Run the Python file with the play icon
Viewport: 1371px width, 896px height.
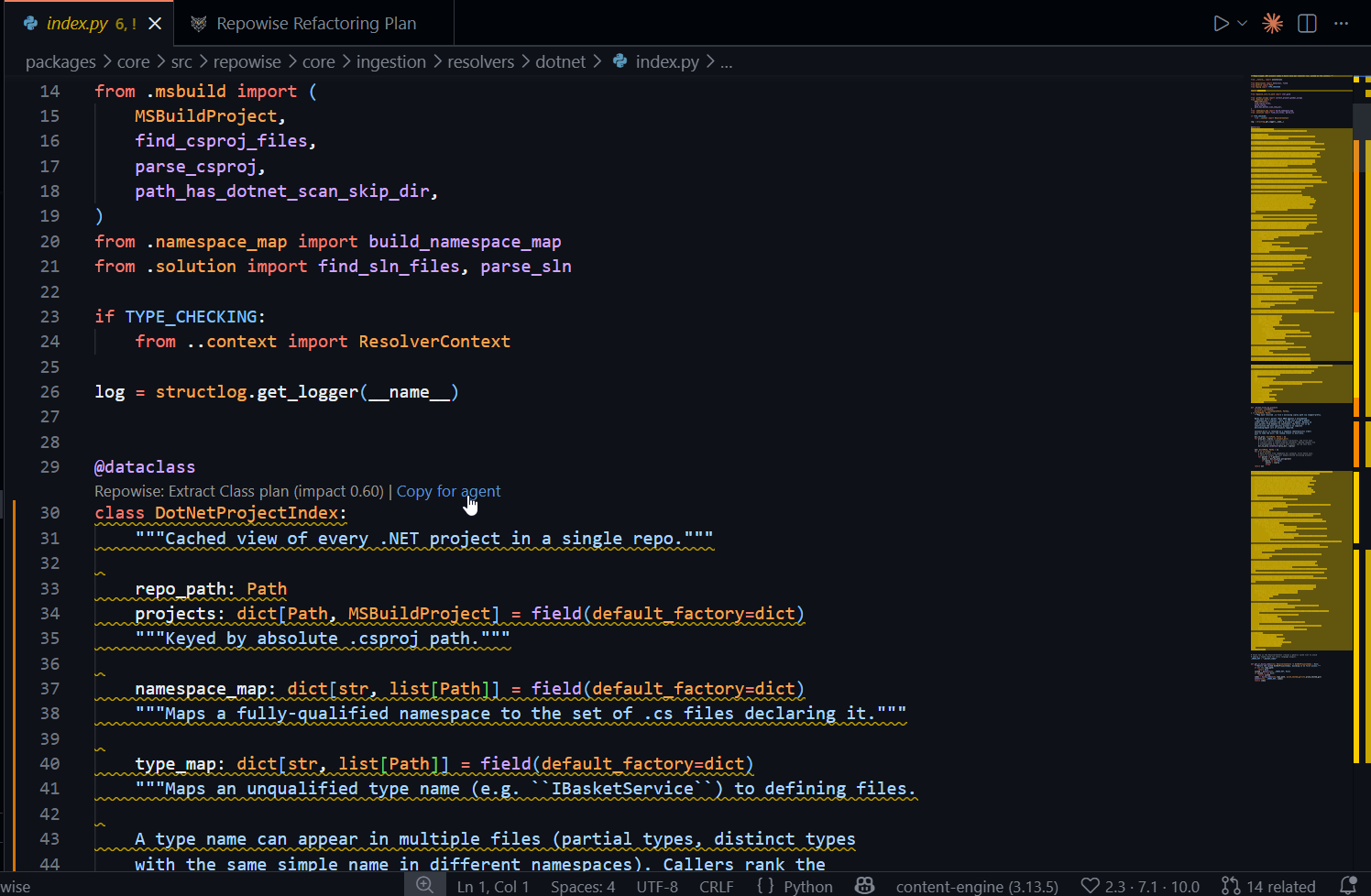(x=1221, y=24)
